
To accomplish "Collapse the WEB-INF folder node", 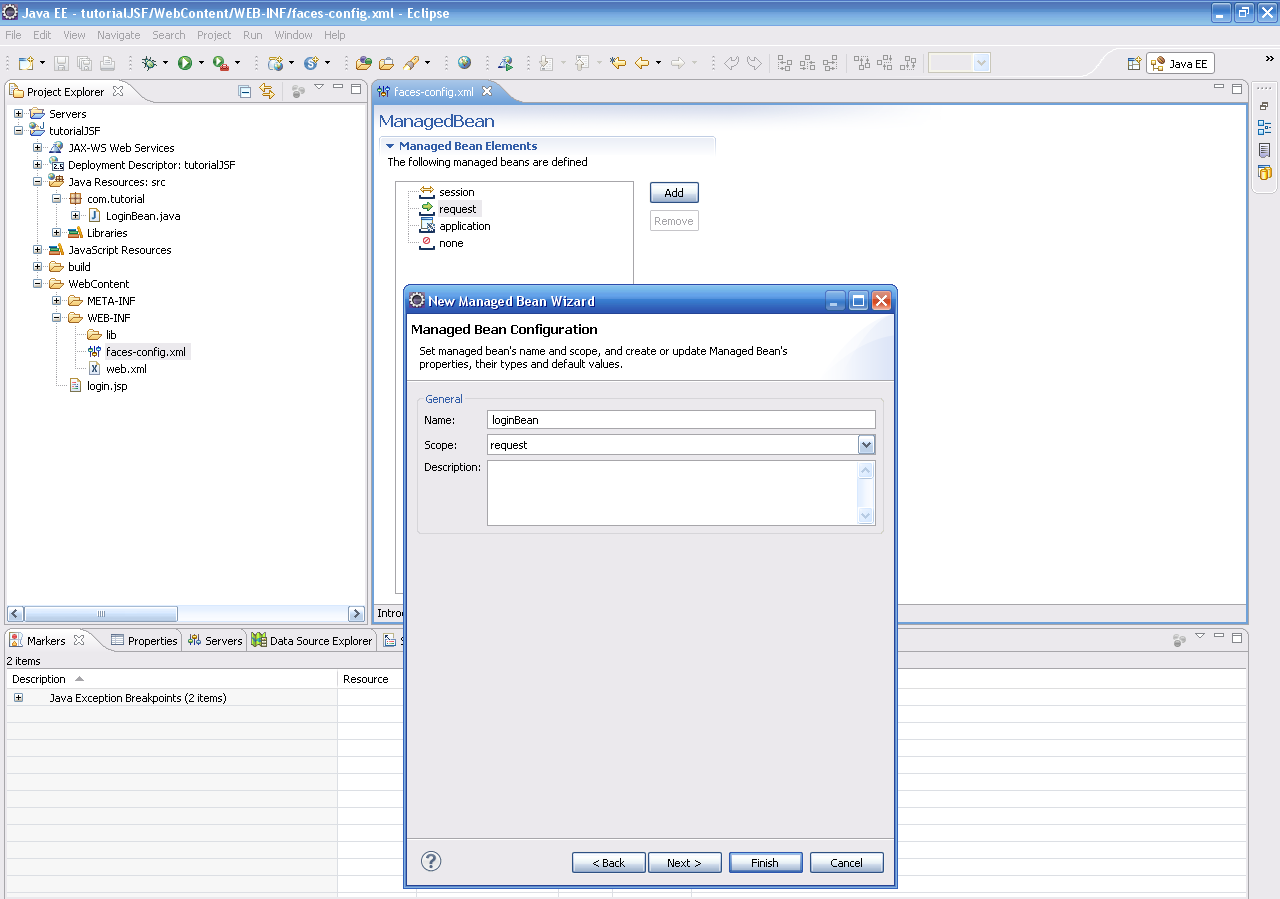I will (x=56, y=318).
